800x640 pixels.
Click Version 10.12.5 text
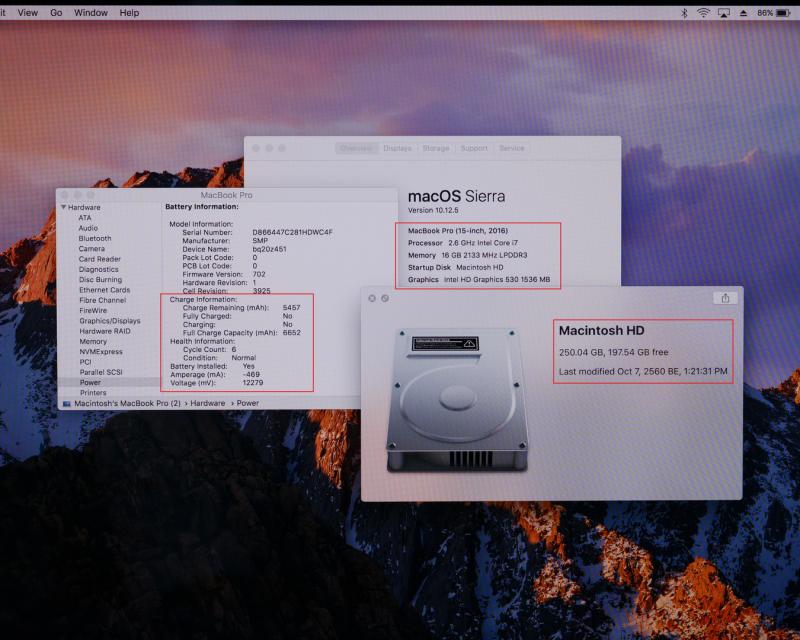pyautogui.click(x=433, y=210)
